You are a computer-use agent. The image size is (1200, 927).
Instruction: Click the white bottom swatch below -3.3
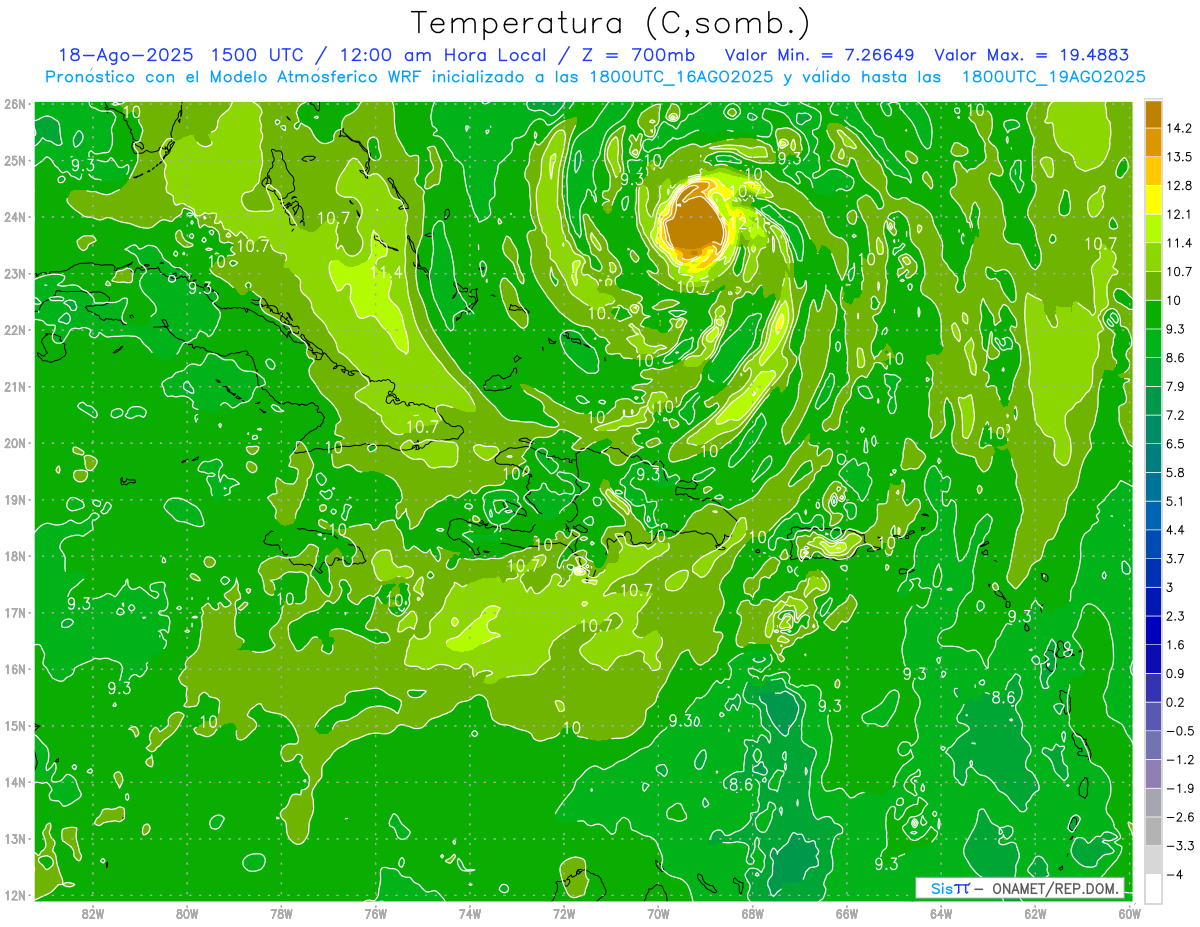coord(1153,889)
